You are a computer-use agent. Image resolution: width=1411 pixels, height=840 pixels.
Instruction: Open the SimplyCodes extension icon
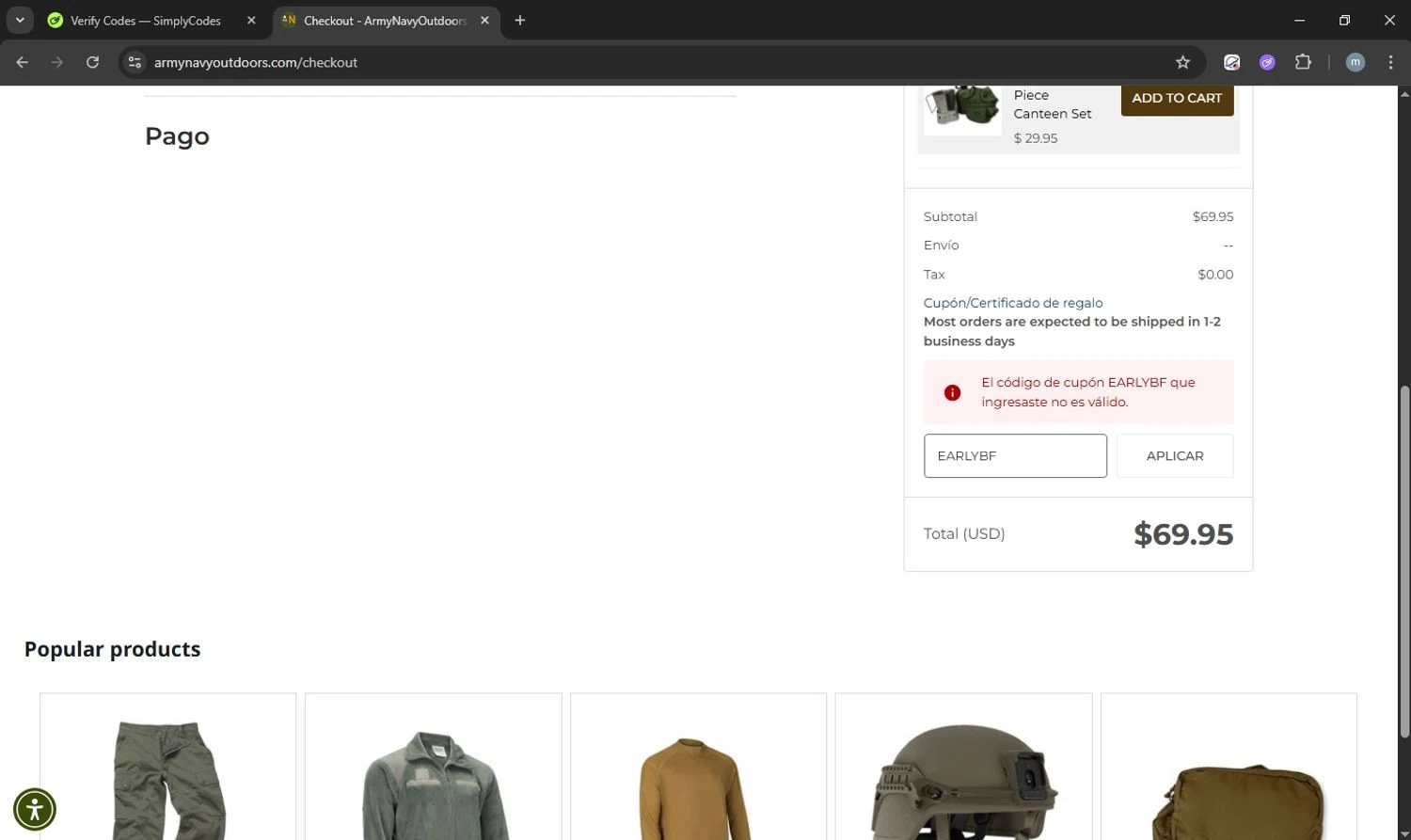tap(1231, 62)
